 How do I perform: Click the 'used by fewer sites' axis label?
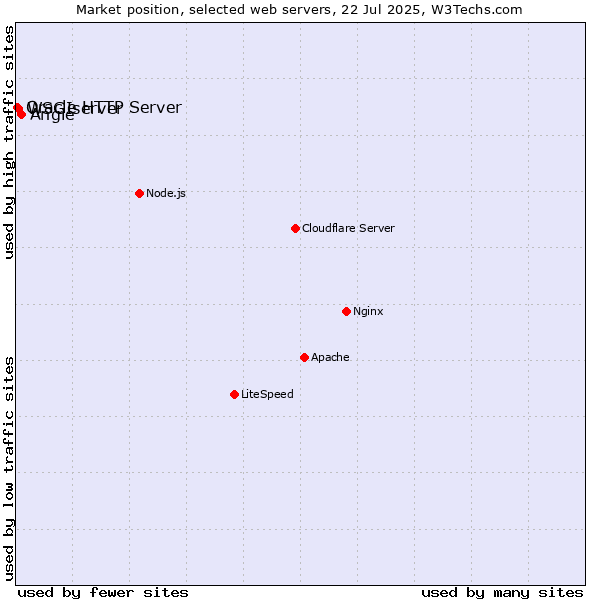point(103,592)
